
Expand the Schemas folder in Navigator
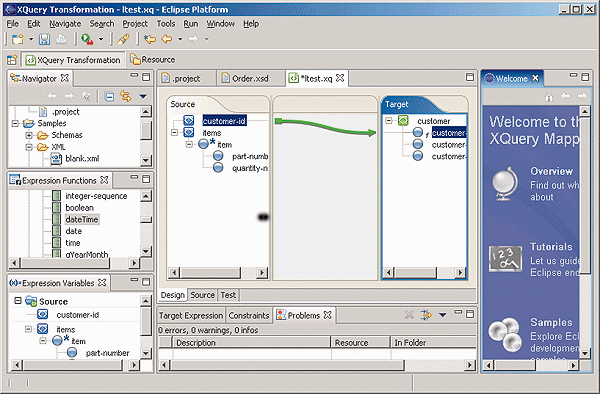pos(29,135)
